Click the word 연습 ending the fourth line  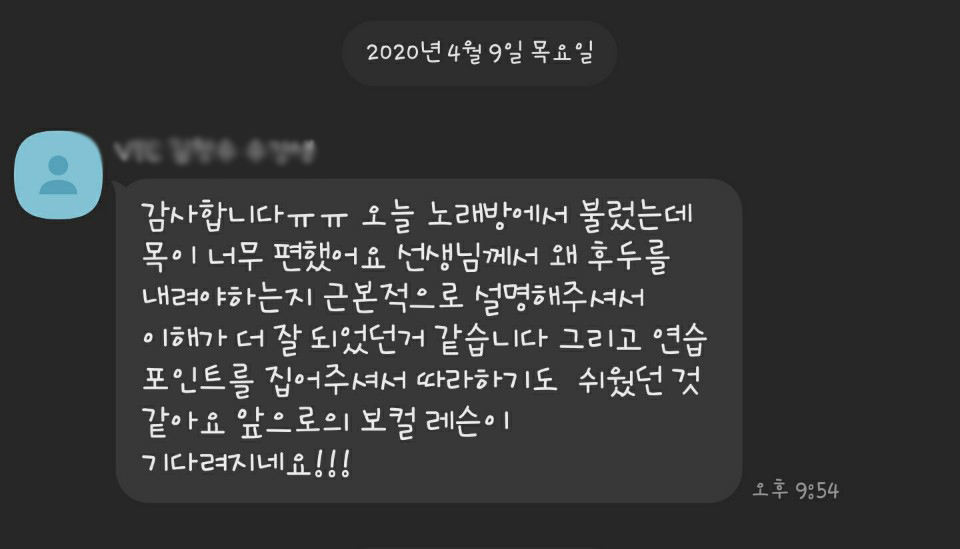click(680, 339)
